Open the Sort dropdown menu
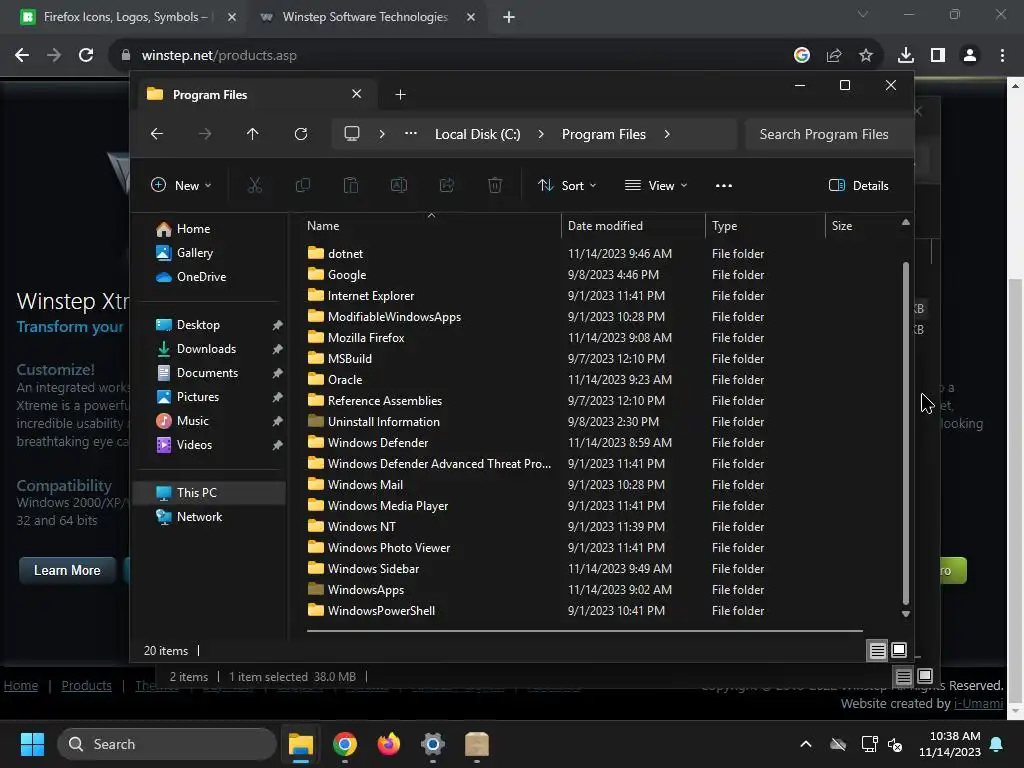The image size is (1024, 768). click(x=567, y=185)
